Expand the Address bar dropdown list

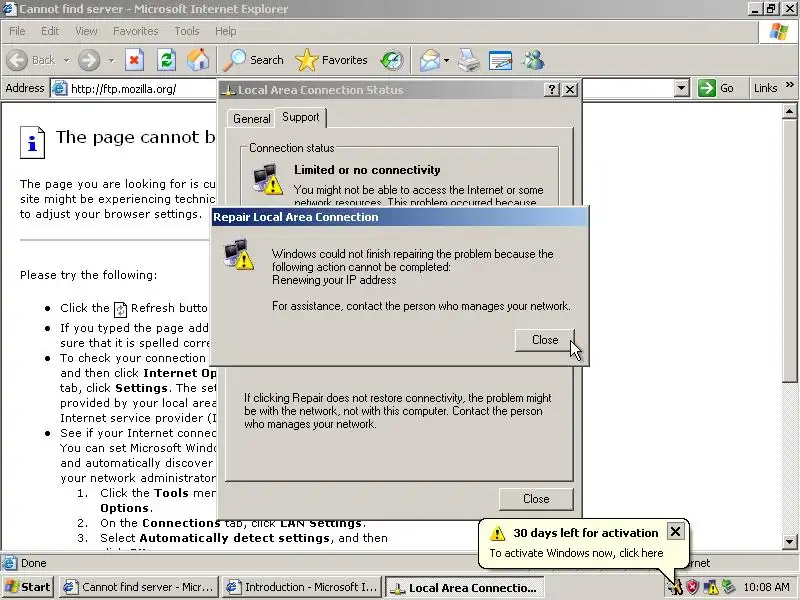682,88
